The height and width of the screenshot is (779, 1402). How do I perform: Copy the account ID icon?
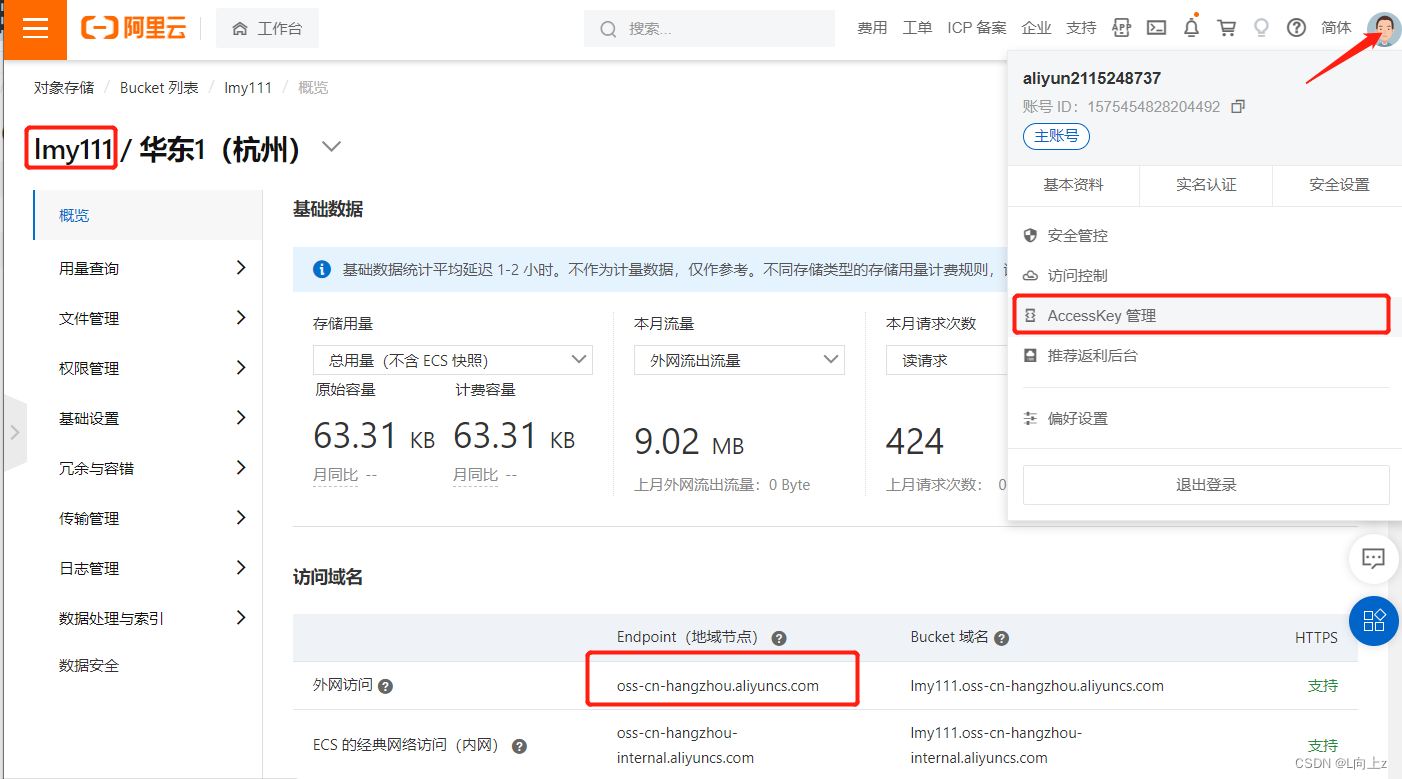click(1237, 106)
